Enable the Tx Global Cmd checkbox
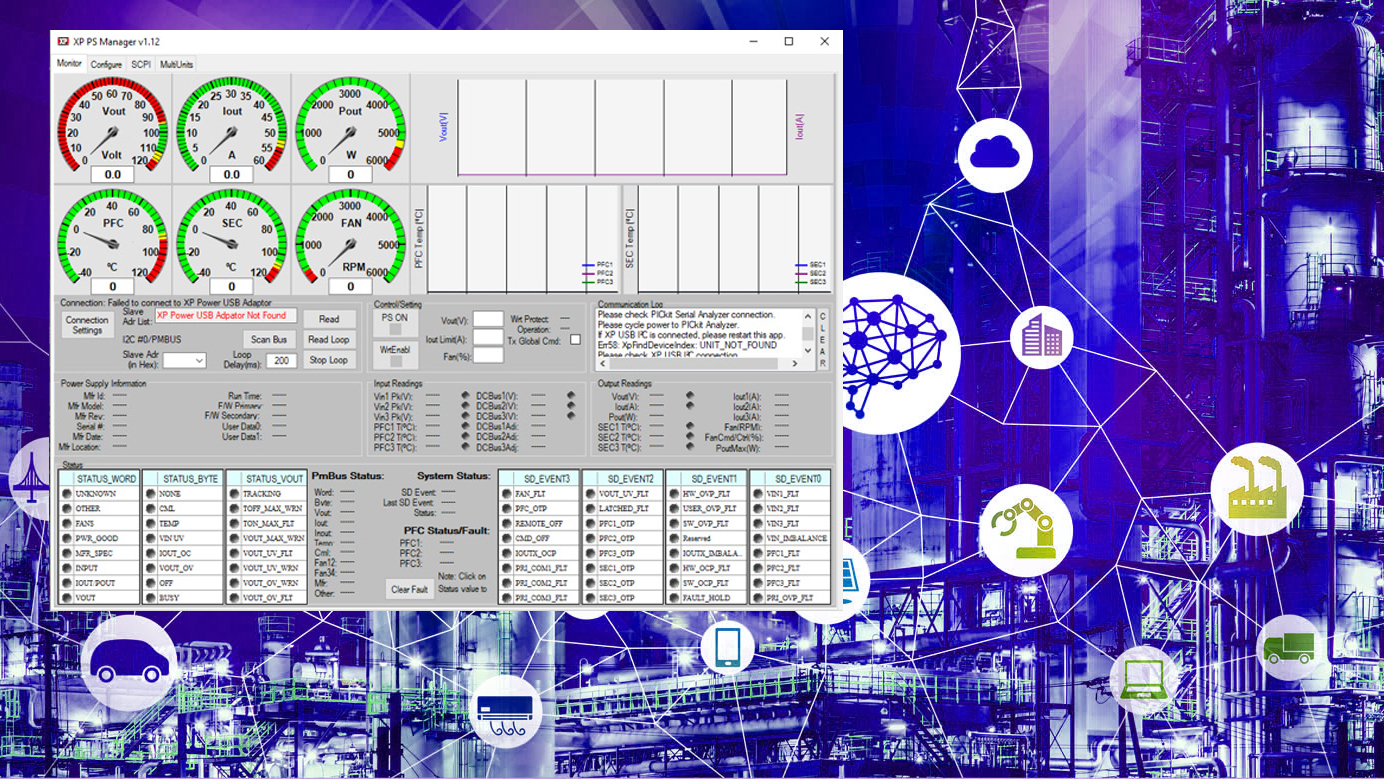The image size is (1384, 779). (575, 340)
